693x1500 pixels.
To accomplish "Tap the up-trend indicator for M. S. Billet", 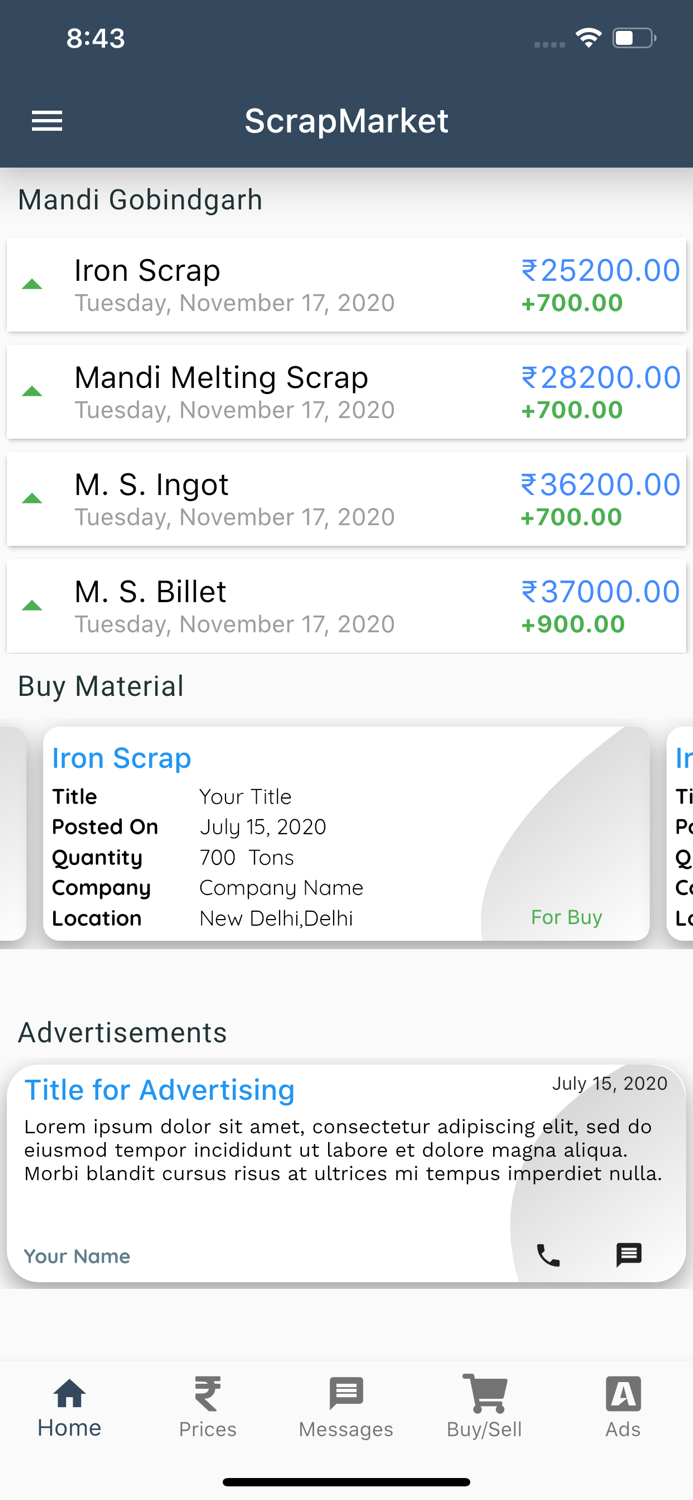I will pos(31,605).
